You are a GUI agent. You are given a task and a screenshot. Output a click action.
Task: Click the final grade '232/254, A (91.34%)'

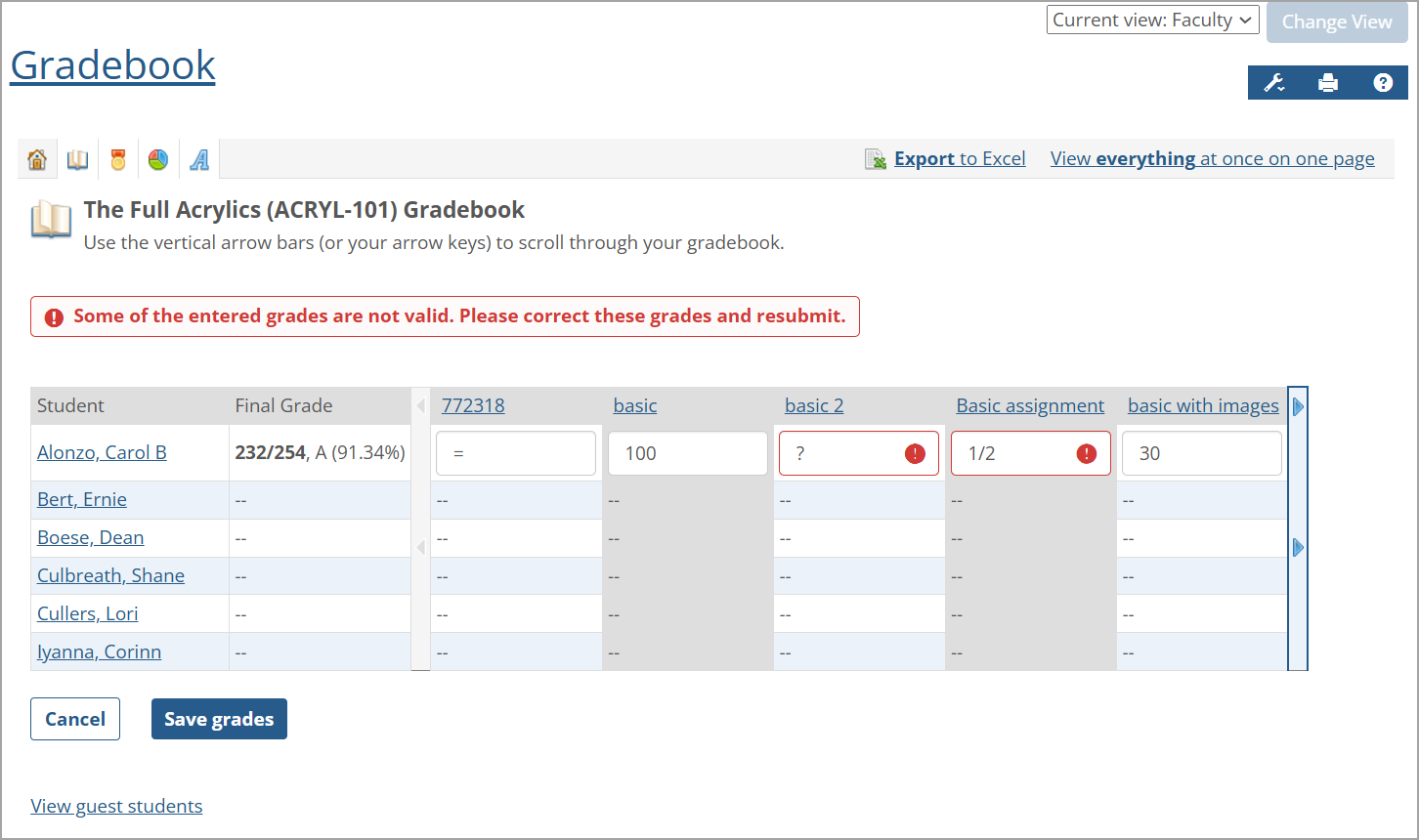pyautogui.click(x=321, y=452)
